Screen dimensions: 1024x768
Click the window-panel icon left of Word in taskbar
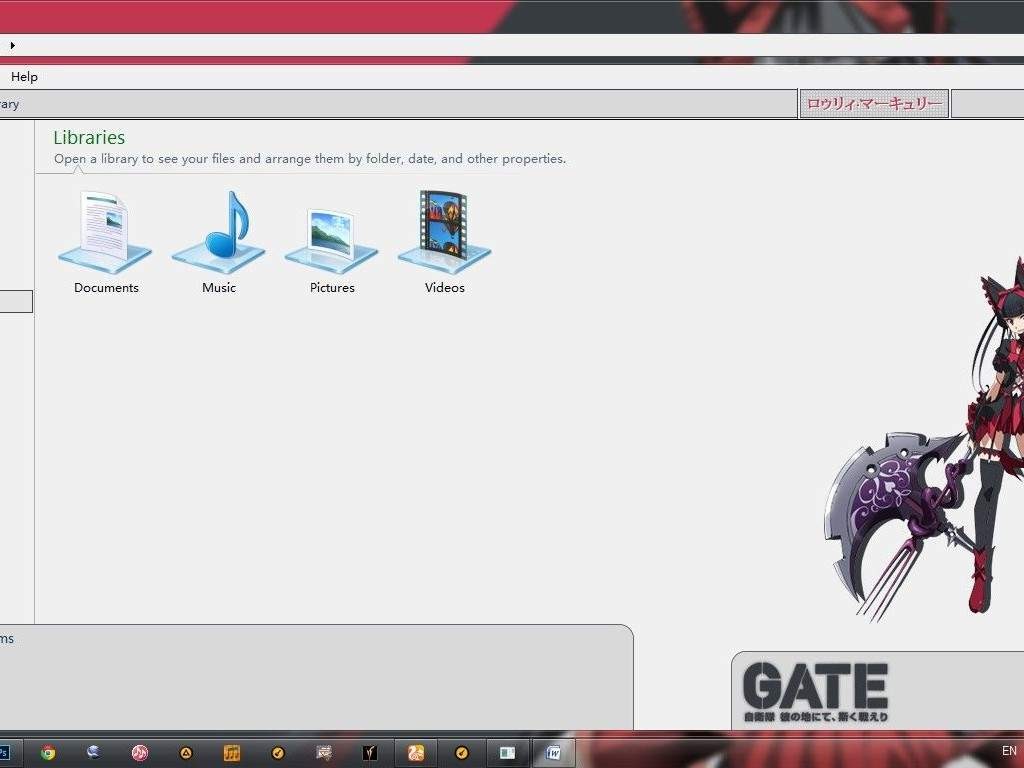[x=507, y=752]
